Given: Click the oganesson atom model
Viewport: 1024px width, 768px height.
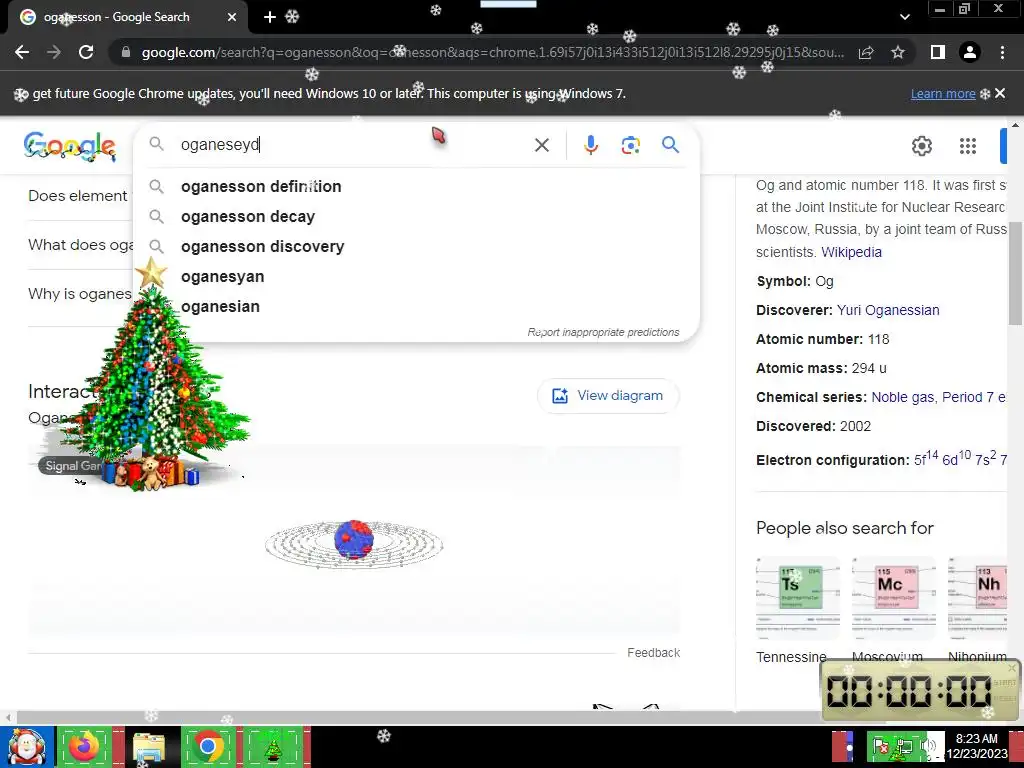Looking at the screenshot, I should pos(354,543).
